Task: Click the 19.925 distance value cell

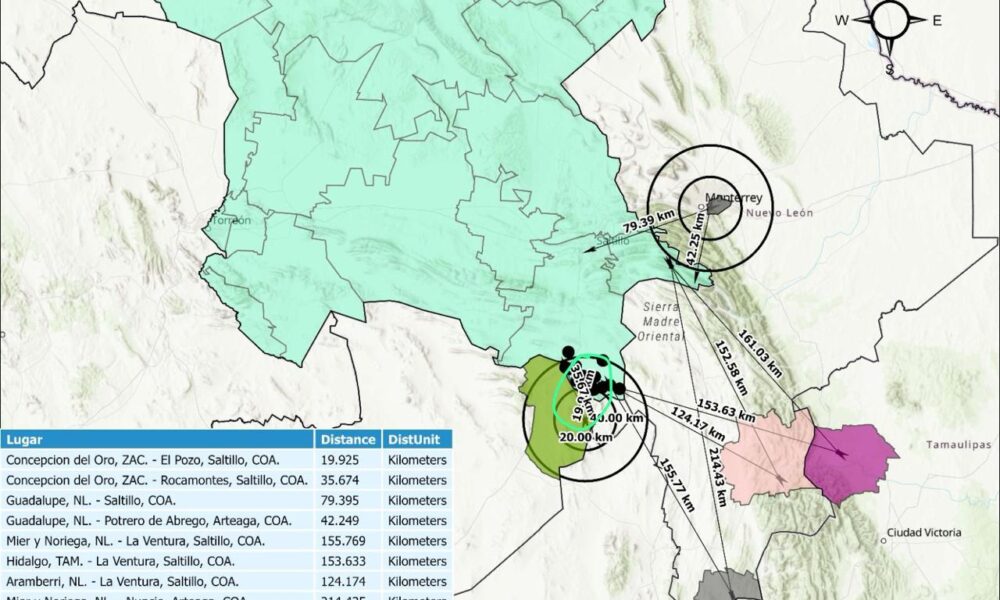Action: [347, 460]
